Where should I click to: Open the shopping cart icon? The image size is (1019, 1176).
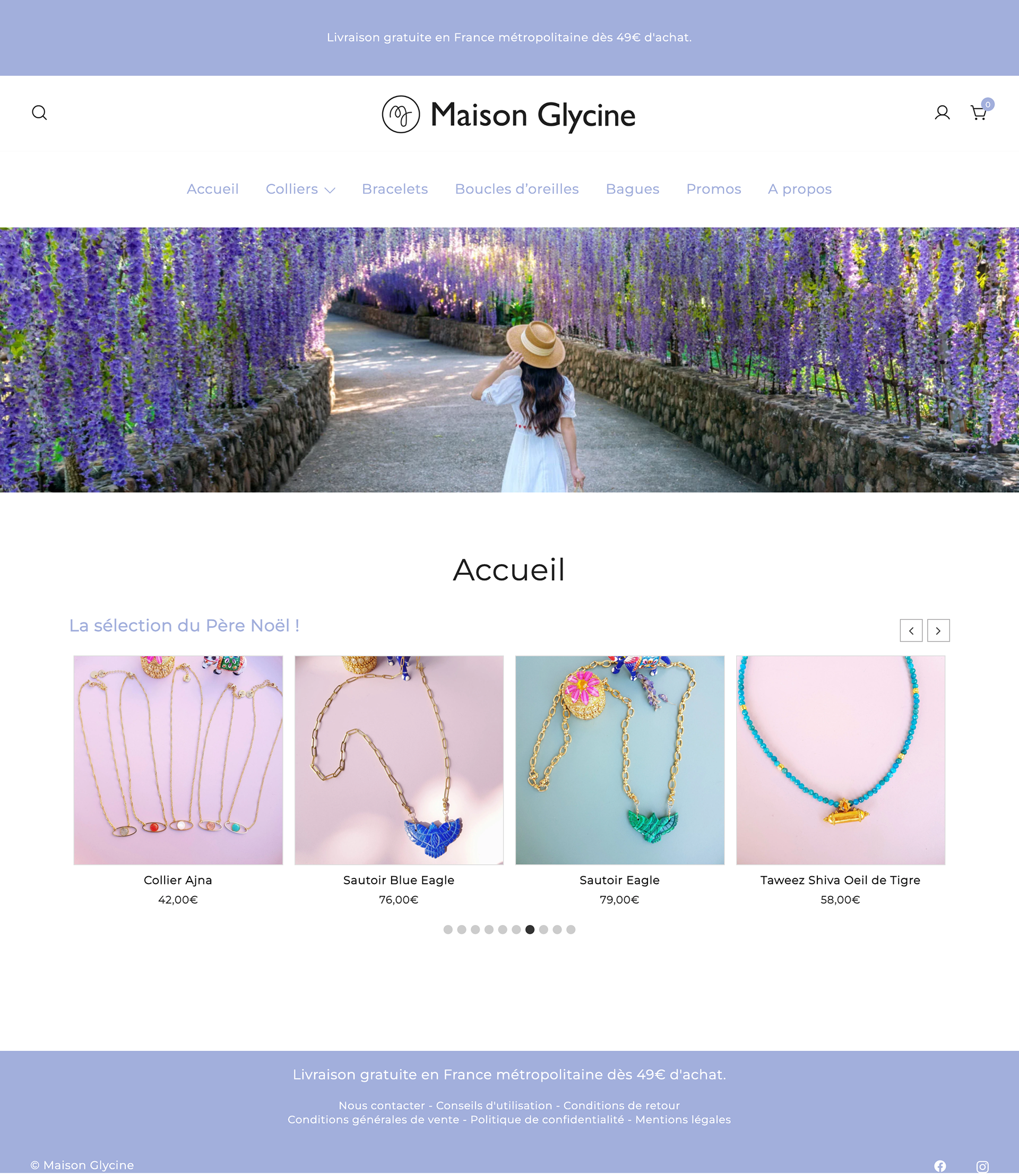coord(979,112)
